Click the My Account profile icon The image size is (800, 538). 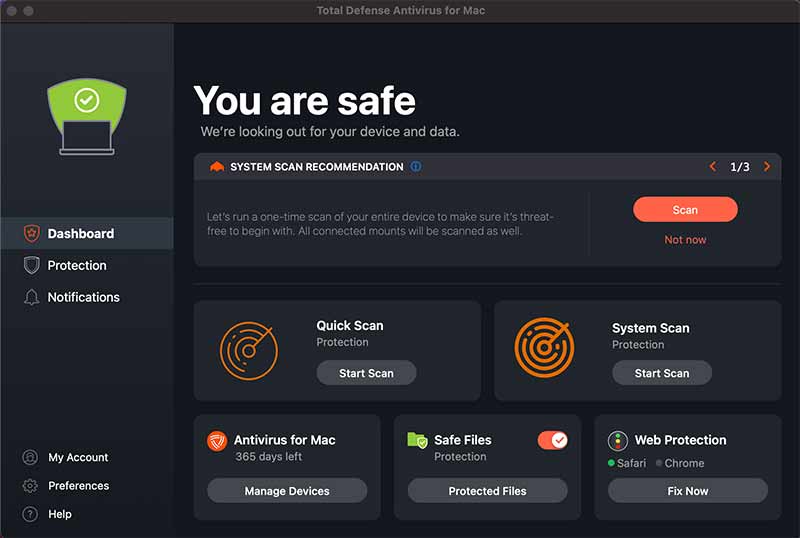(x=30, y=457)
